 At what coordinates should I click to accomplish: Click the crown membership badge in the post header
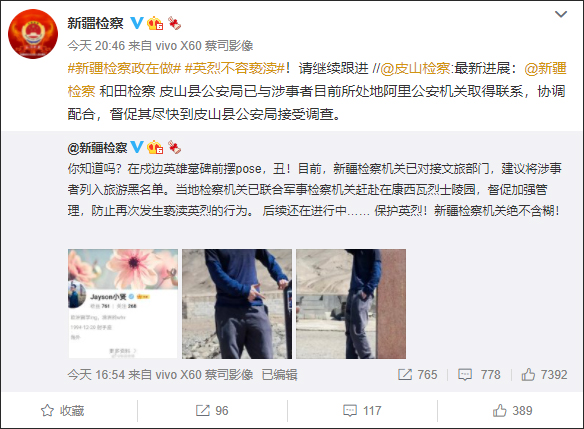click(155, 23)
